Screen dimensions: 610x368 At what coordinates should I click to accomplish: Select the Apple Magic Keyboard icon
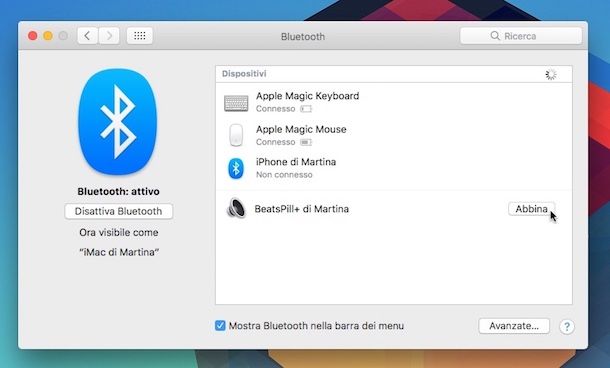[x=236, y=103]
